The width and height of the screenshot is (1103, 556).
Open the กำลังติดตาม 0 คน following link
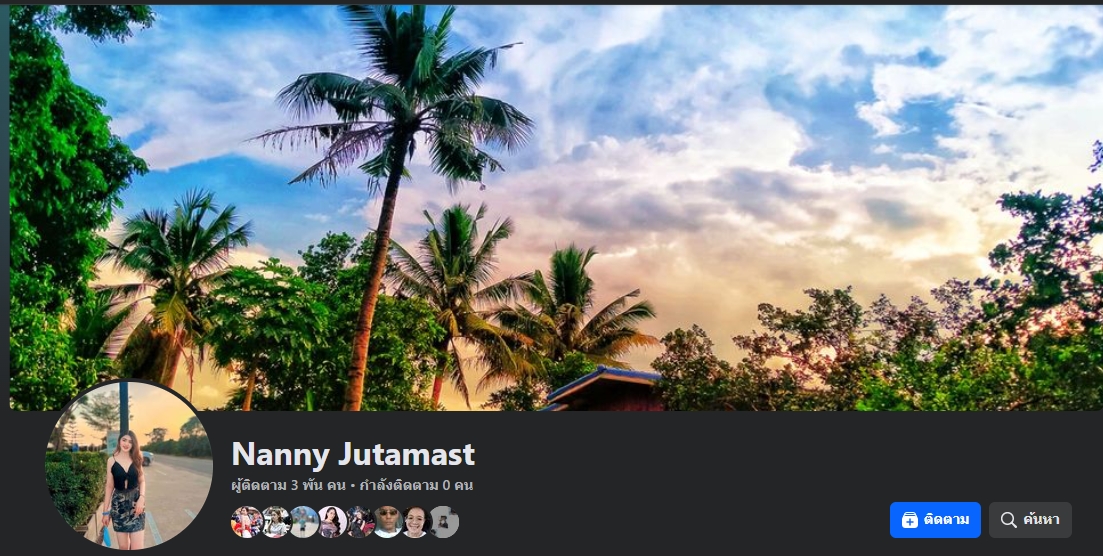(416, 486)
